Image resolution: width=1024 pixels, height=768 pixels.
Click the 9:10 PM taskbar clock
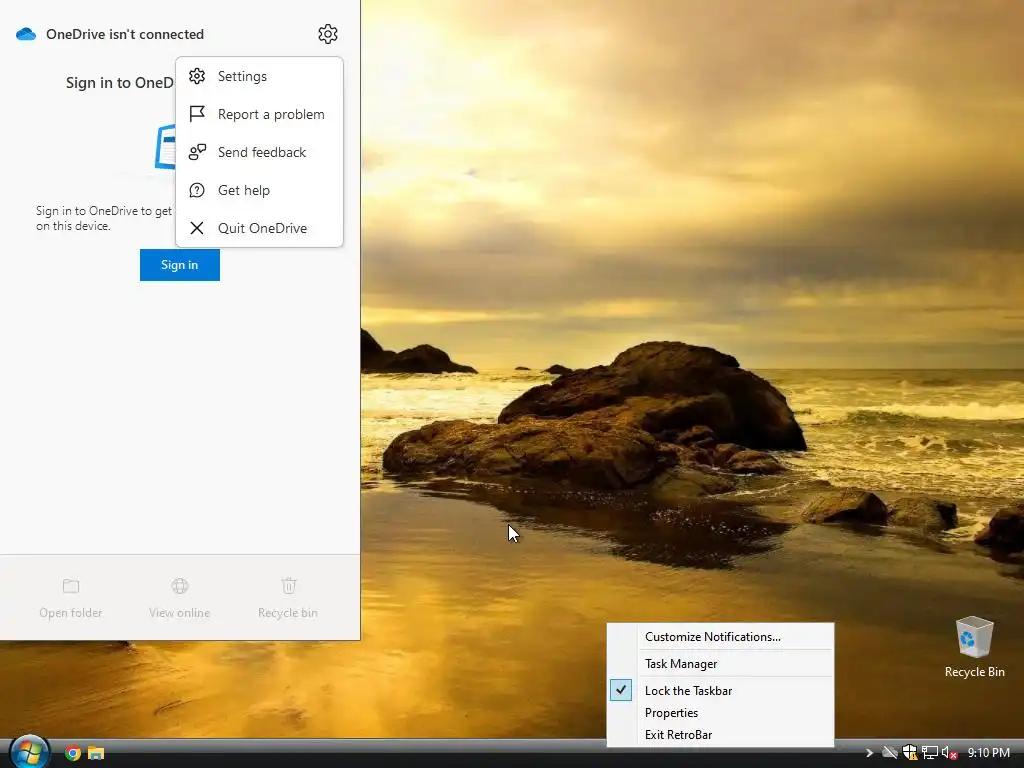pyautogui.click(x=988, y=753)
